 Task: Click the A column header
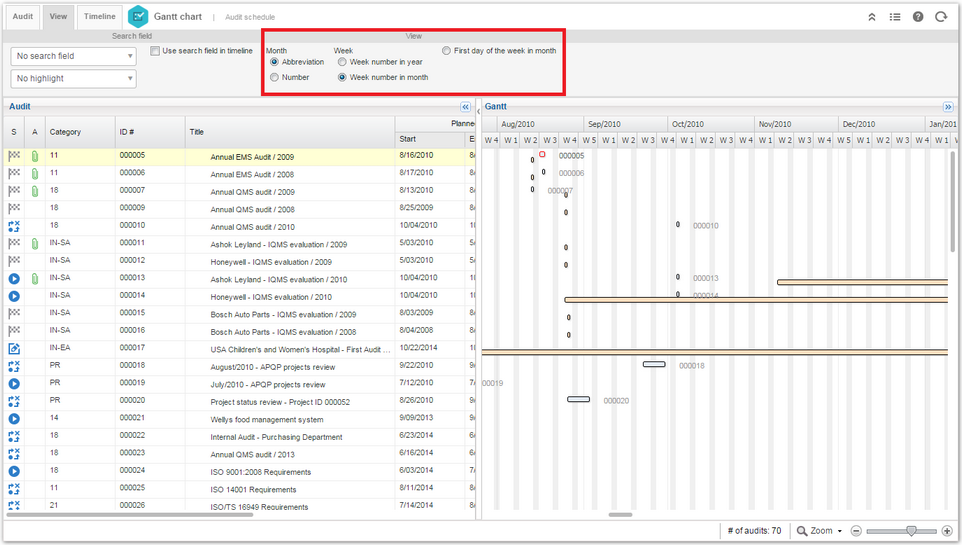pyautogui.click(x=35, y=132)
